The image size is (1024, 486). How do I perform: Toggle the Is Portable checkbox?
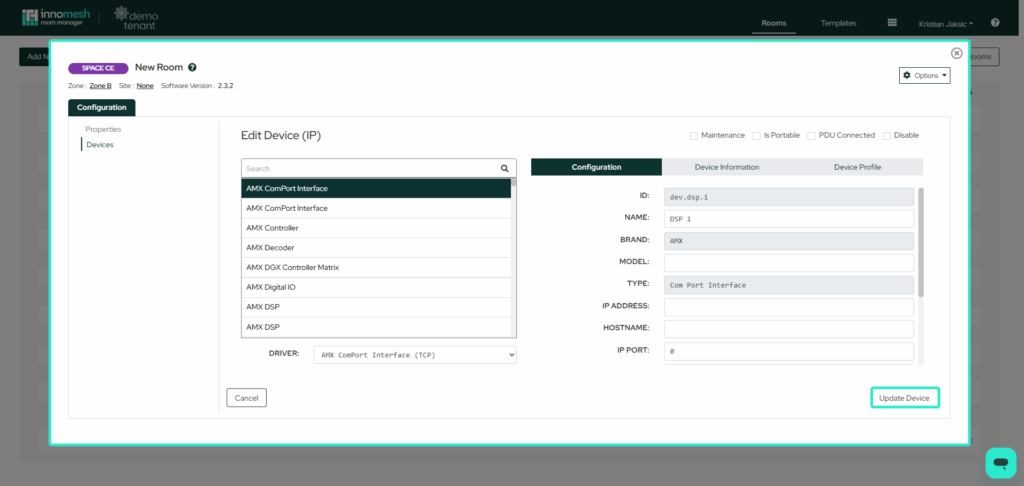tap(756, 136)
